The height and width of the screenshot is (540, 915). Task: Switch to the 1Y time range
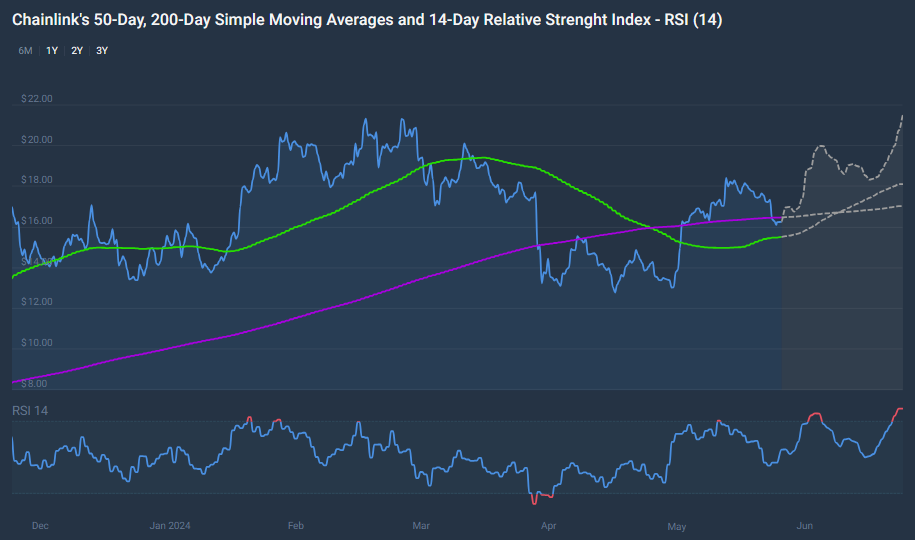pos(51,50)
